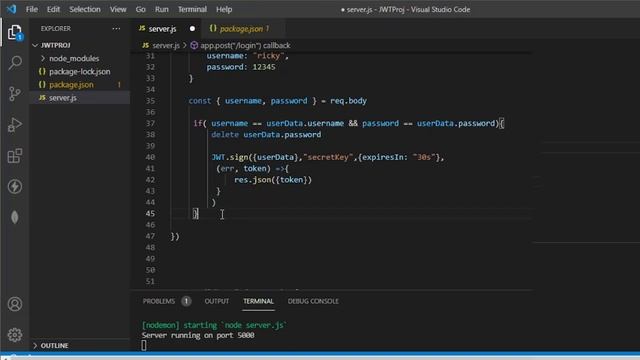Switch to the server.js editor tab
640x360 pixels.
167,29
